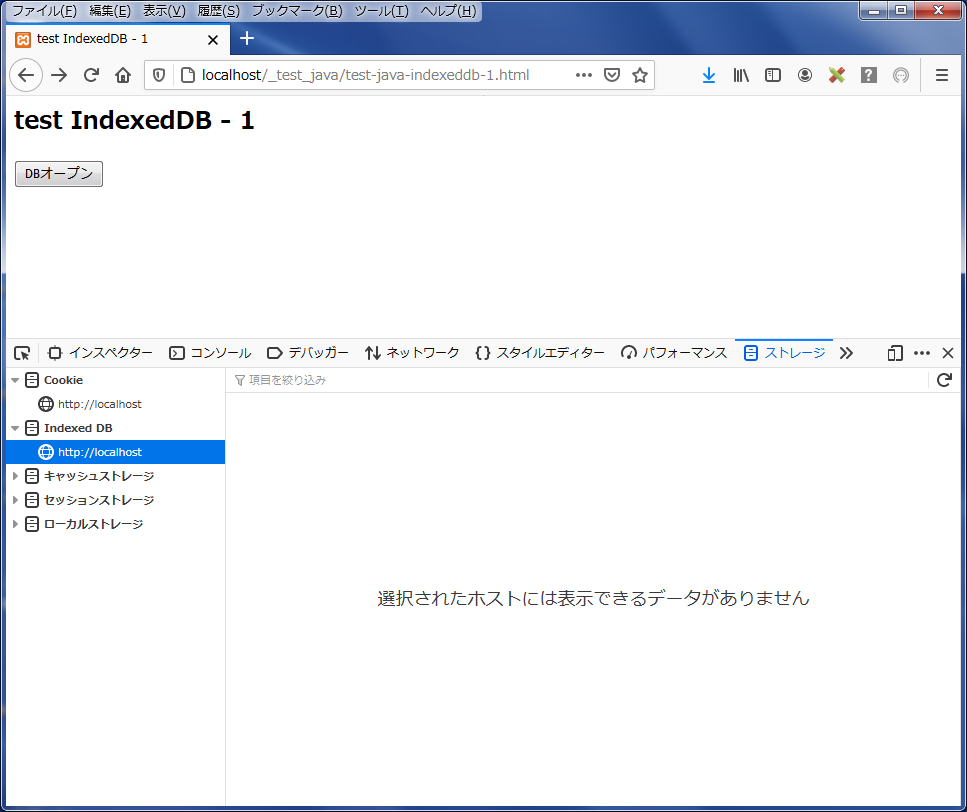
Task: Switch to the ネットワーク tab
Action: coord(412,353)
